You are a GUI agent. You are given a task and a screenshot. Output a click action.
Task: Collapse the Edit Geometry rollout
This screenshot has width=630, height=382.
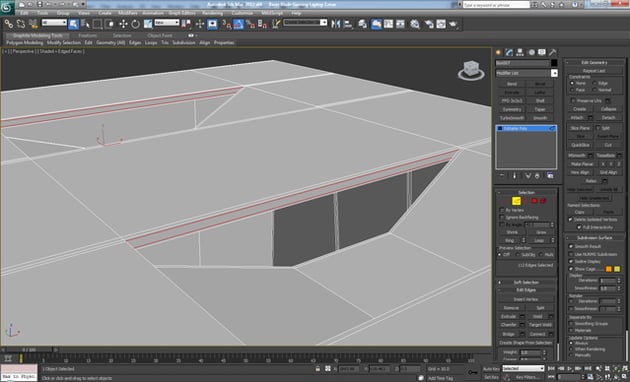594,62
